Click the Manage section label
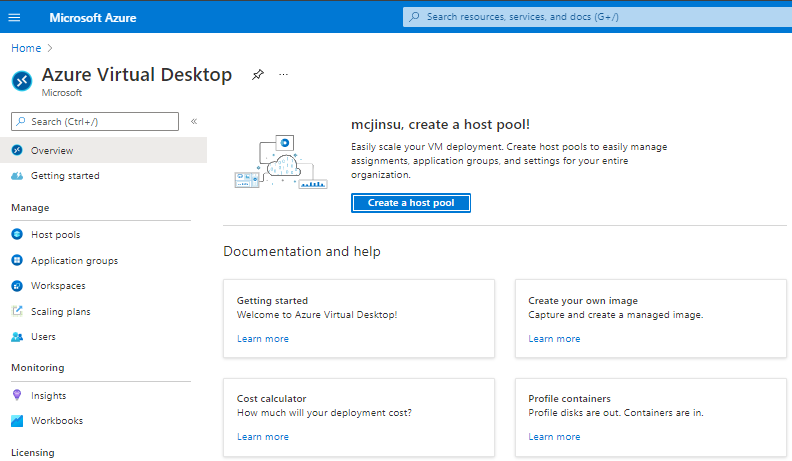The height and width of the screenshot is (461, 792). click(x=30, y=208)
